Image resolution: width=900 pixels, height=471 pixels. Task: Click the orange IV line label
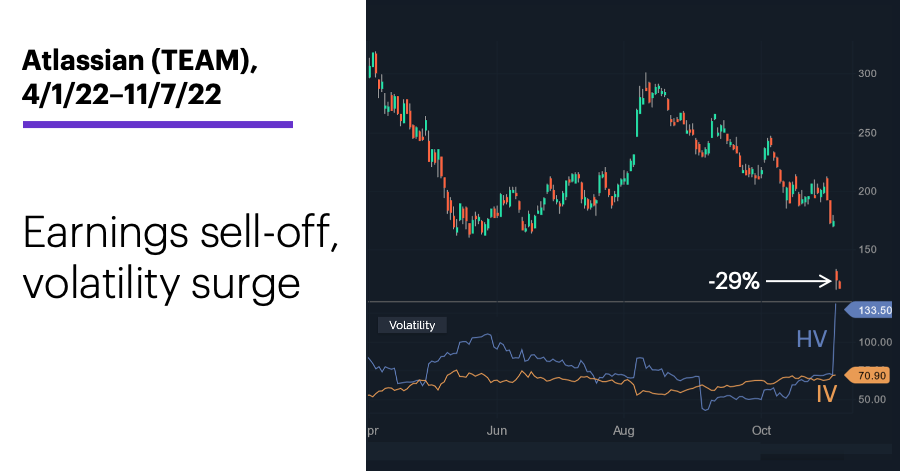pos(827,394)
